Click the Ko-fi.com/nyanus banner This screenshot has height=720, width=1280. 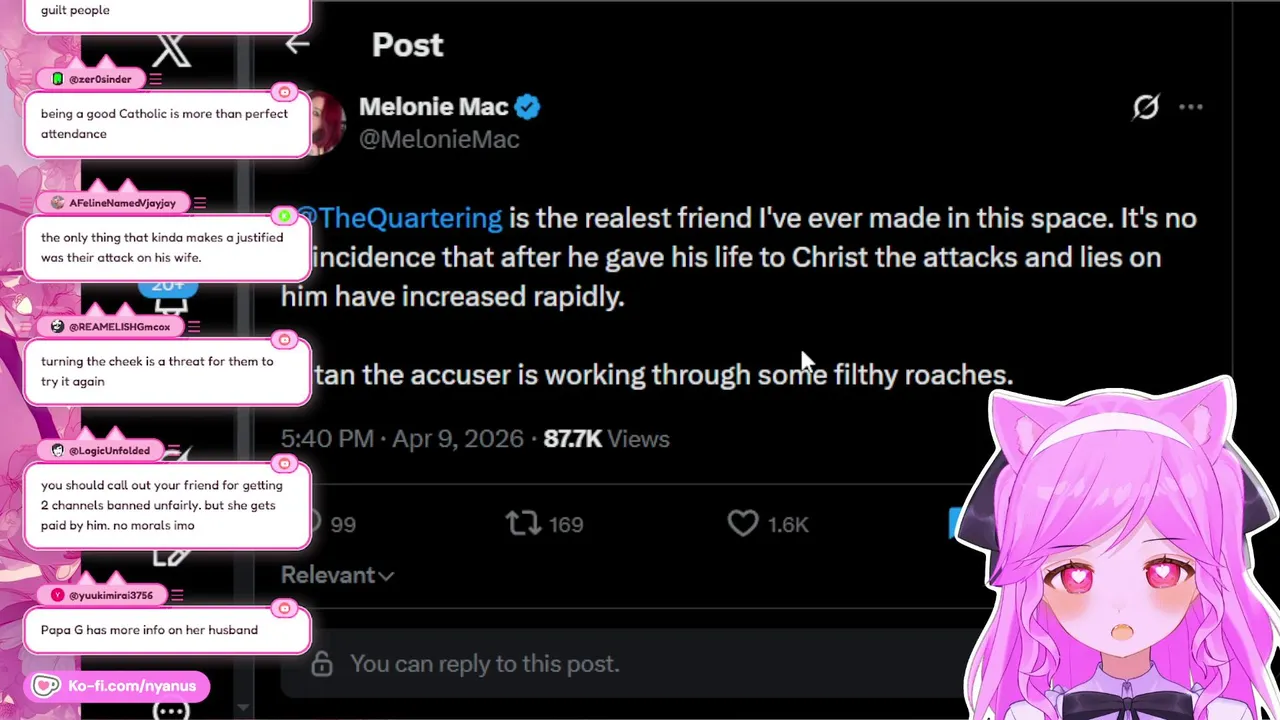click(x=118, y=686)
